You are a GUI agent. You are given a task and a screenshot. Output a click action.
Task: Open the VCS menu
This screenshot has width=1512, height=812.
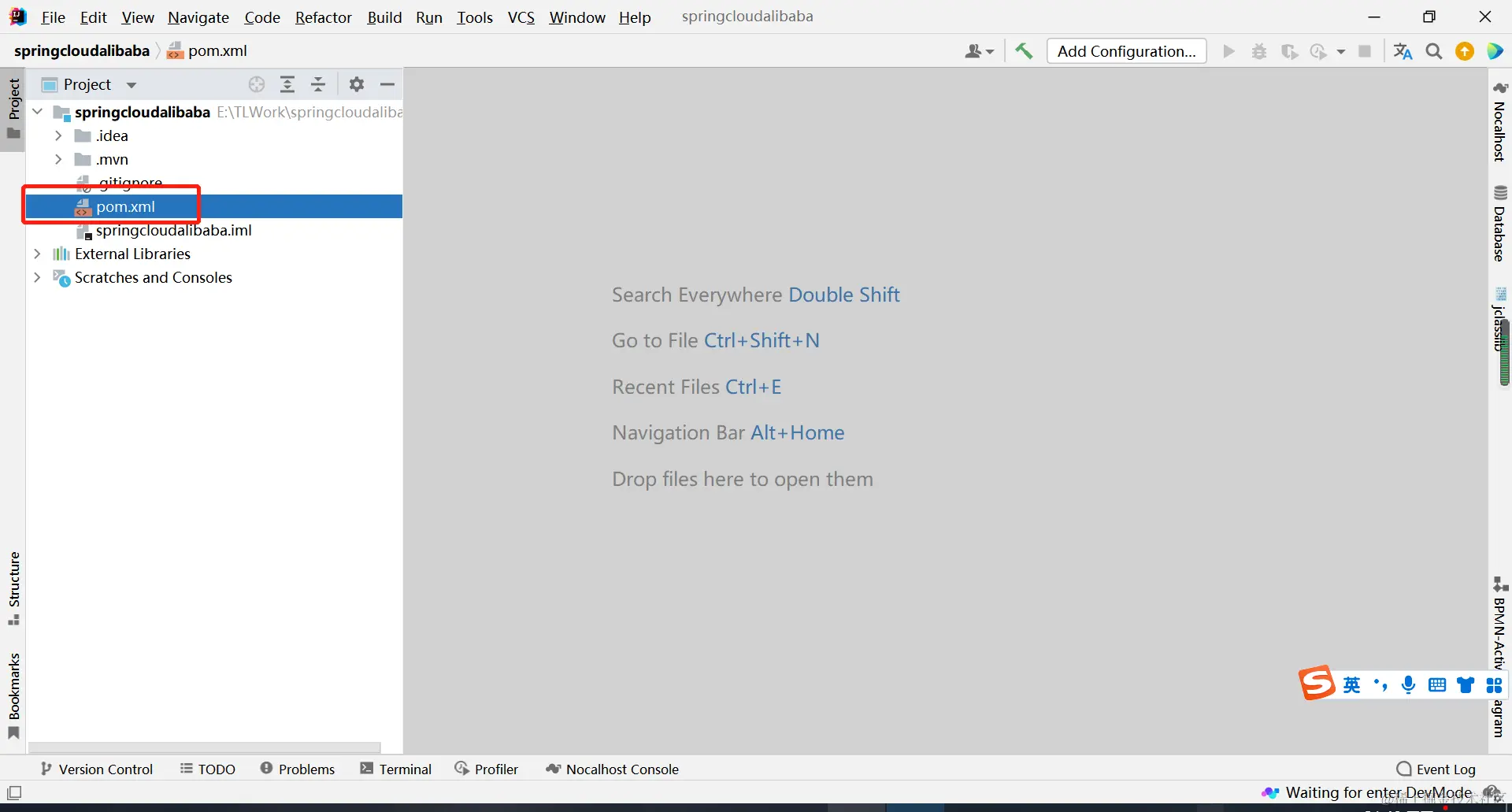click(x=521, y=17)
